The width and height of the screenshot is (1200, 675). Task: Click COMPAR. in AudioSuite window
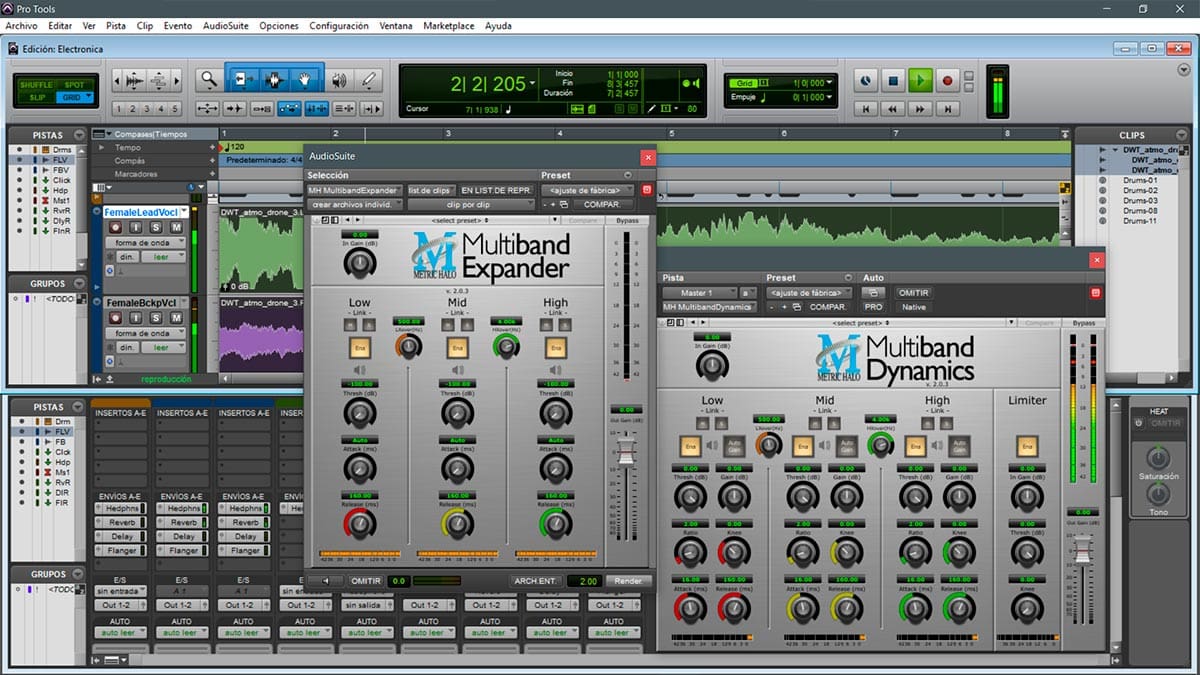[603, 204]
